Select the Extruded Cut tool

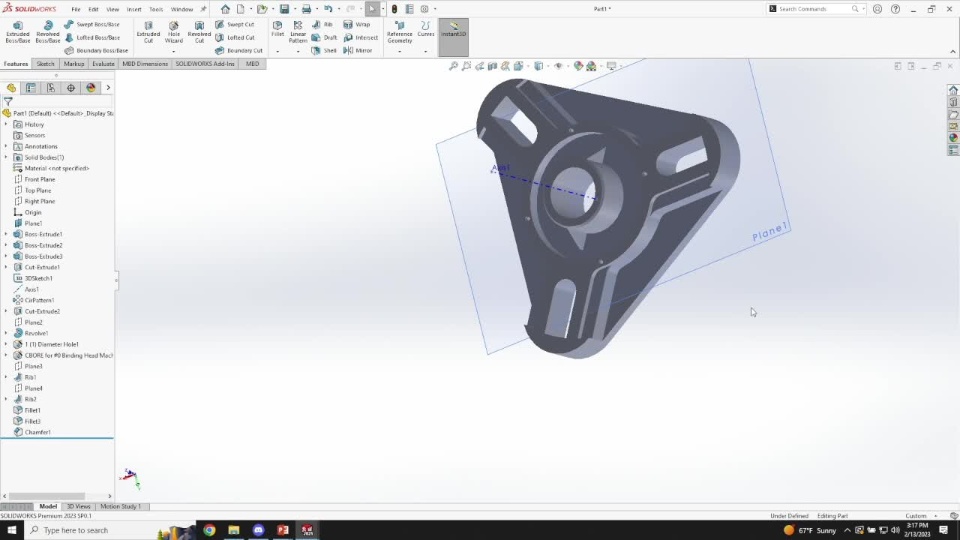click(x=148, y=32)
